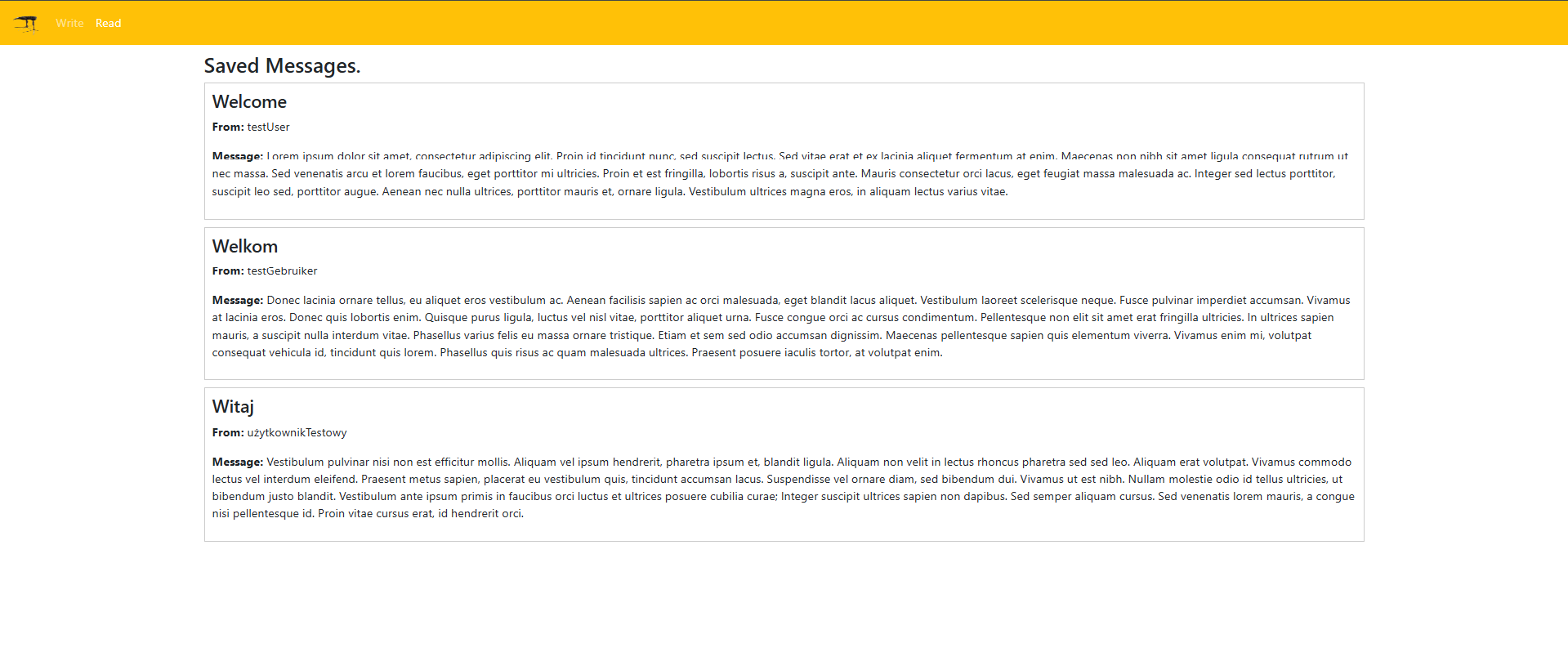Click the sender name testGebruiker
The height and width of the screenshot is (648, 1568).
point(282,270)
